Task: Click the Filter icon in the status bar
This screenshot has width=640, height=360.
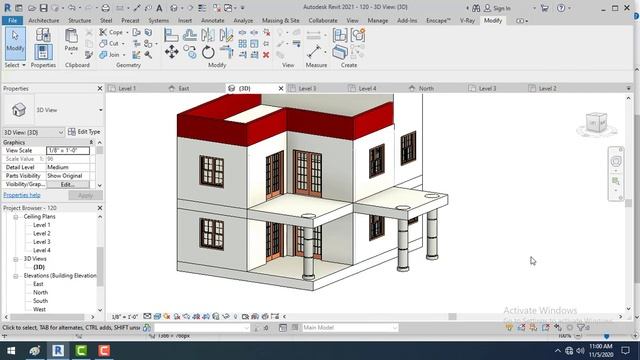Action: click(x=582, y=327)
